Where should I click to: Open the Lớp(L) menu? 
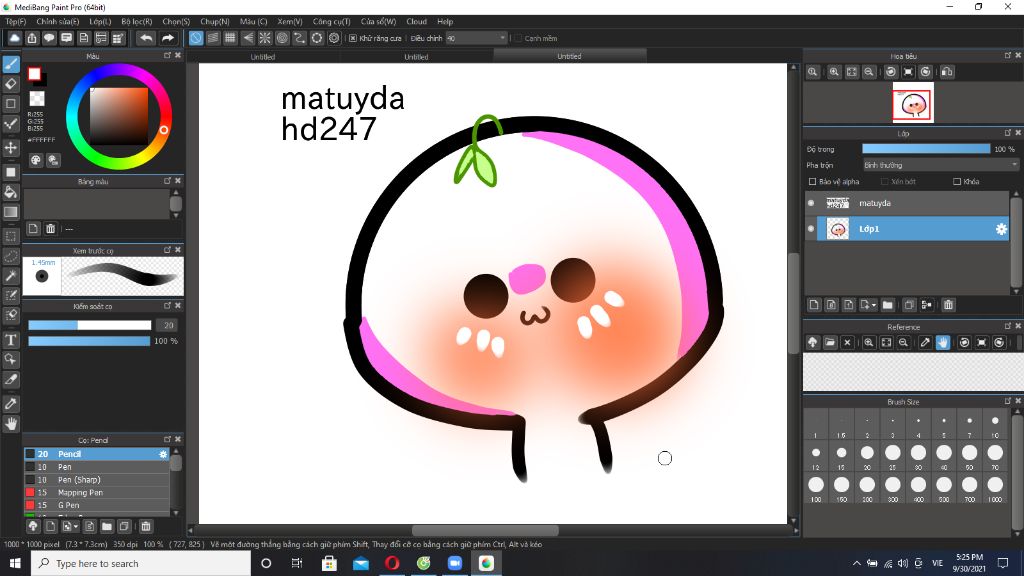pos(100,22)
